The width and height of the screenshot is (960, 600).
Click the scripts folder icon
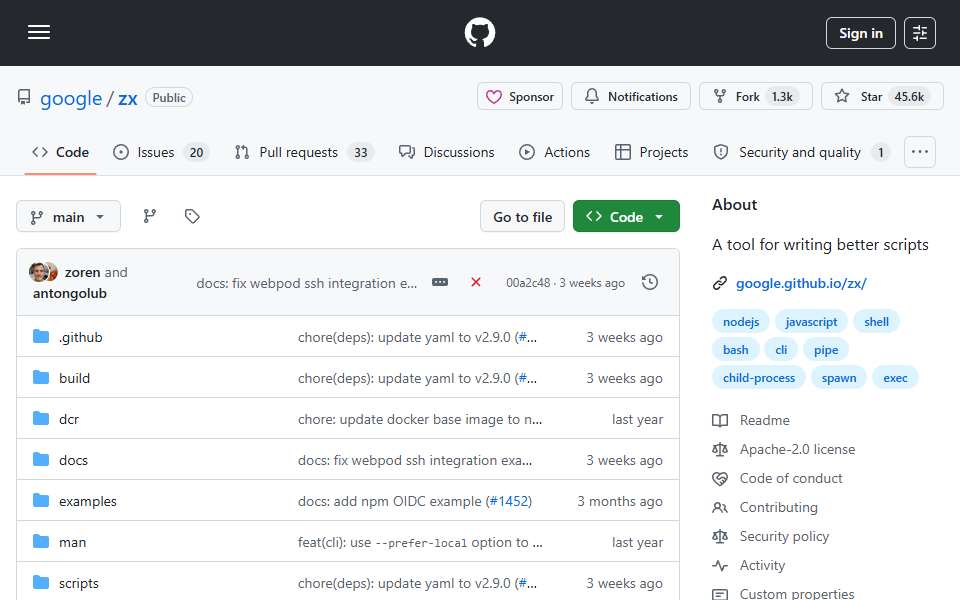coord(41,583)
